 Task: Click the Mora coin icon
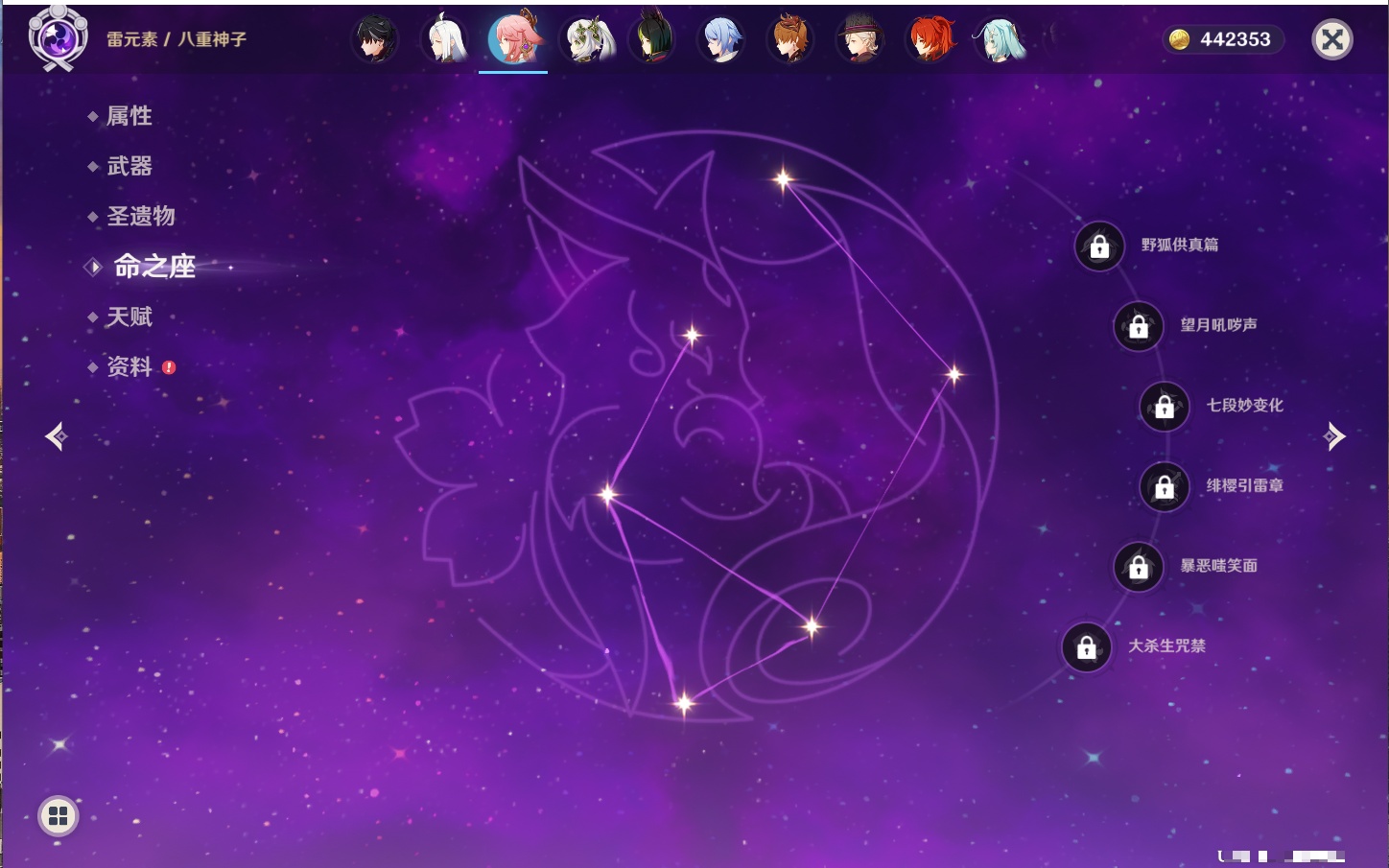[x=1179, y=39]
